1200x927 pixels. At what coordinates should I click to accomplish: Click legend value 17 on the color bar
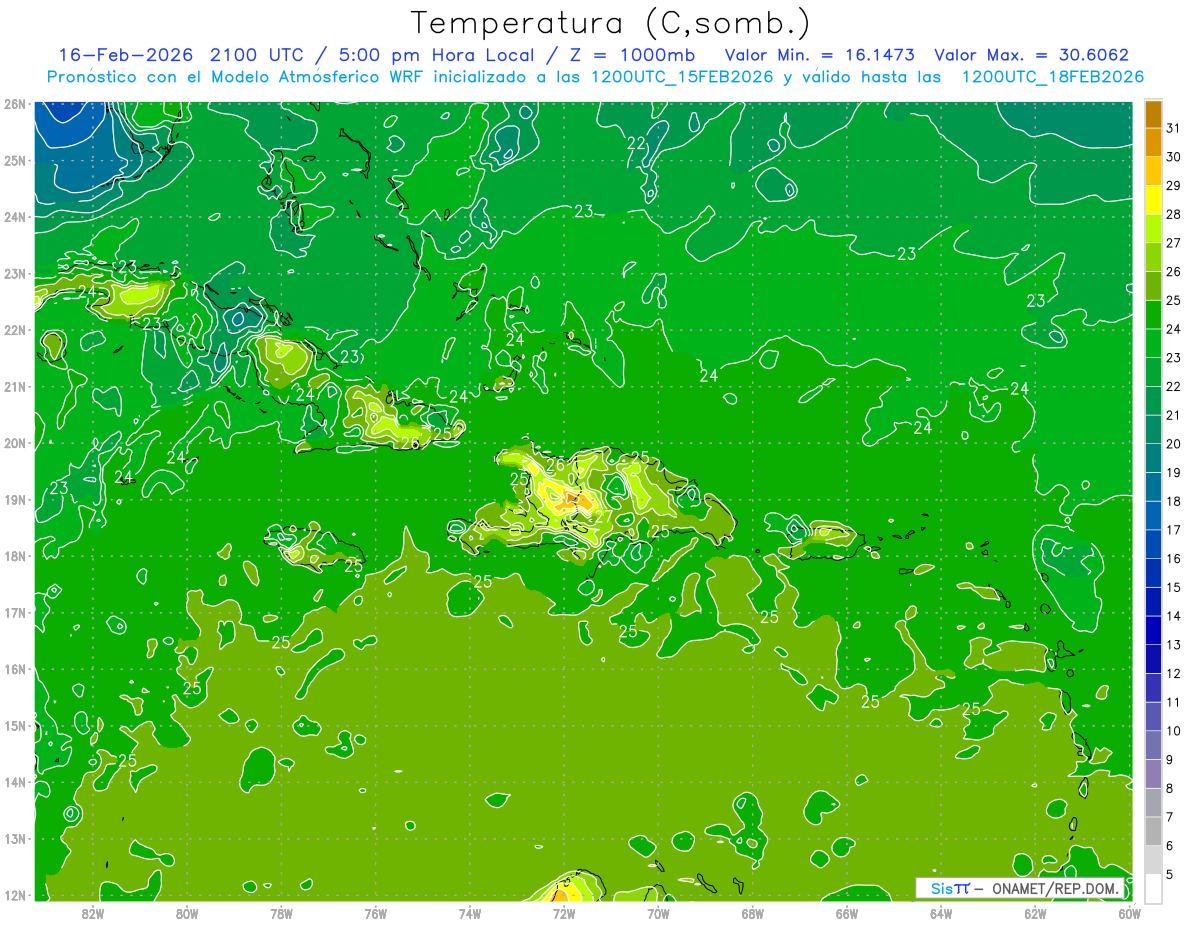click(x=1173, y=530)
